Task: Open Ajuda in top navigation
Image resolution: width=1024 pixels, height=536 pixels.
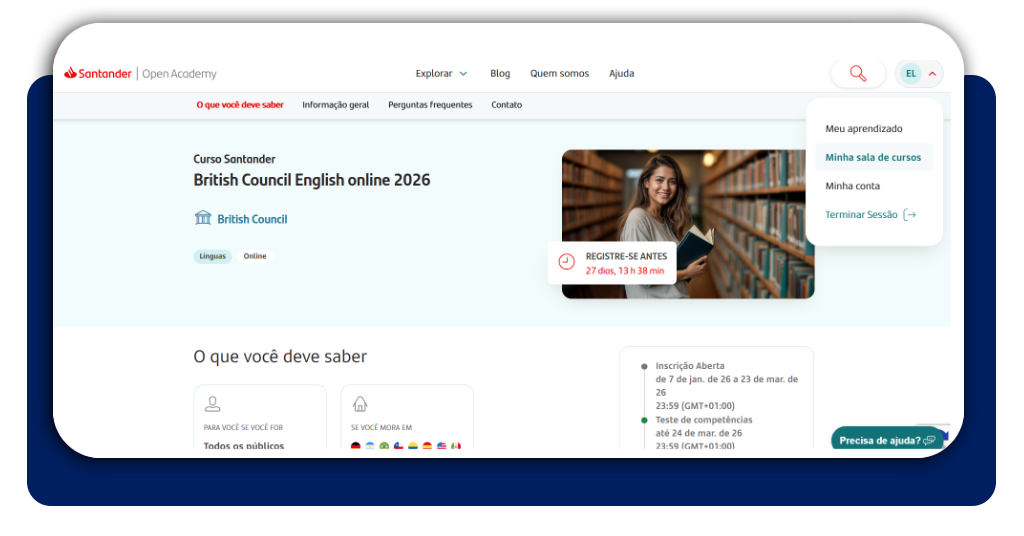Action: click(622, 73)
